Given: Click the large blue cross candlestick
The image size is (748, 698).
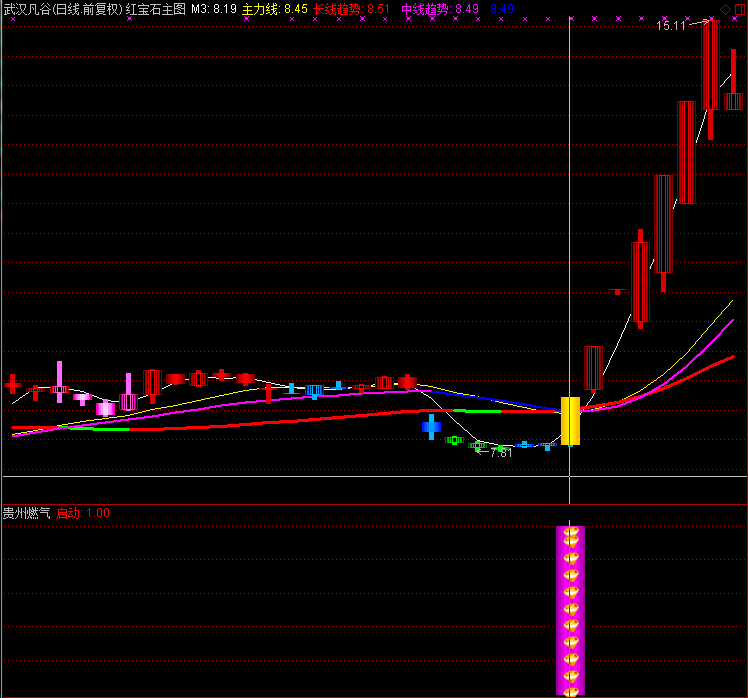Looking at the screenshot, I should coord(431,427).
